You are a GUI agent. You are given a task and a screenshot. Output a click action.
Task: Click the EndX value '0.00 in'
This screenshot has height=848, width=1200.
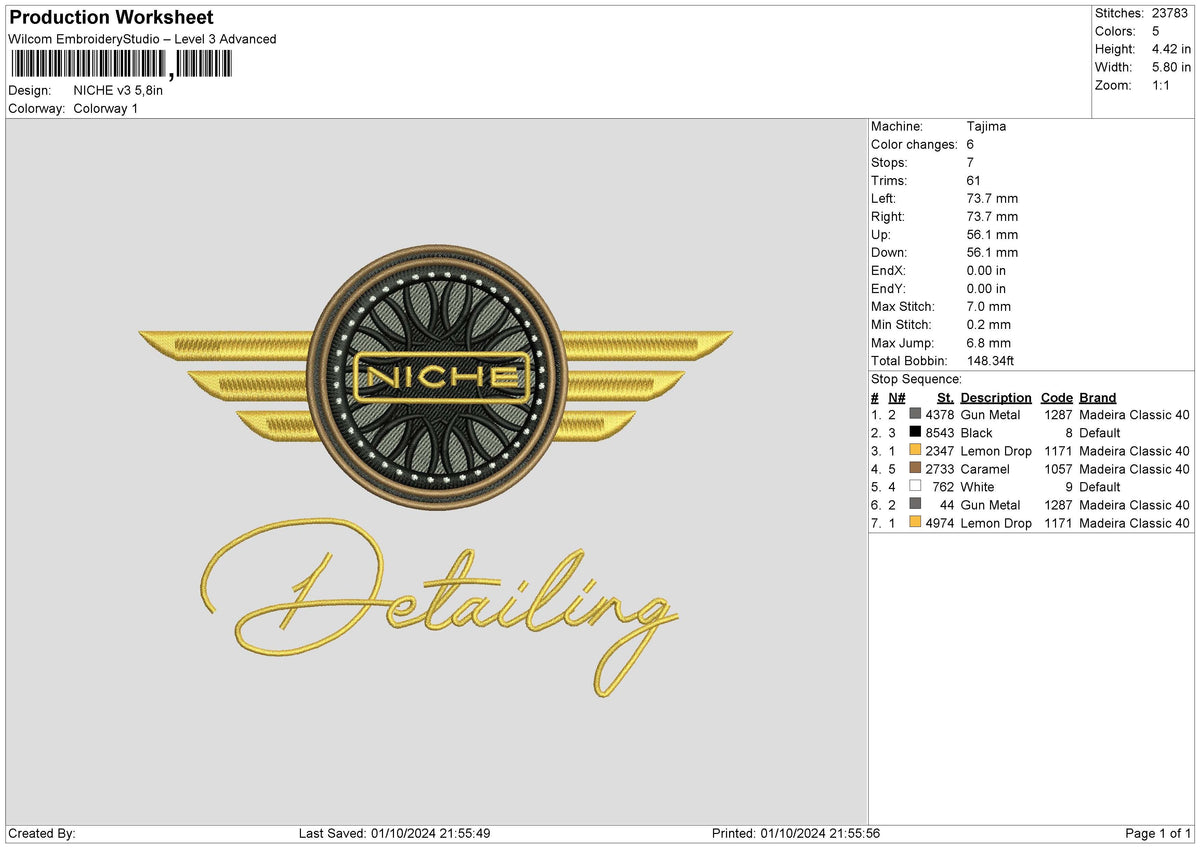987,270
